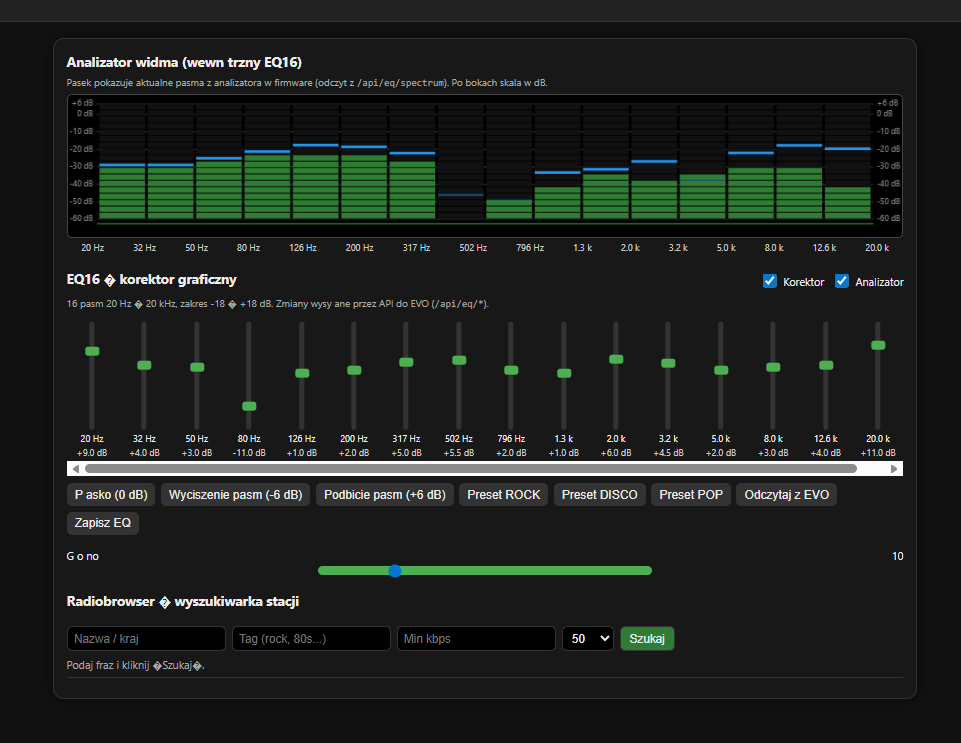The image size is (961, 743).
Task: Focus the Nazwa / kraj input field
Action: coord(146,638)
